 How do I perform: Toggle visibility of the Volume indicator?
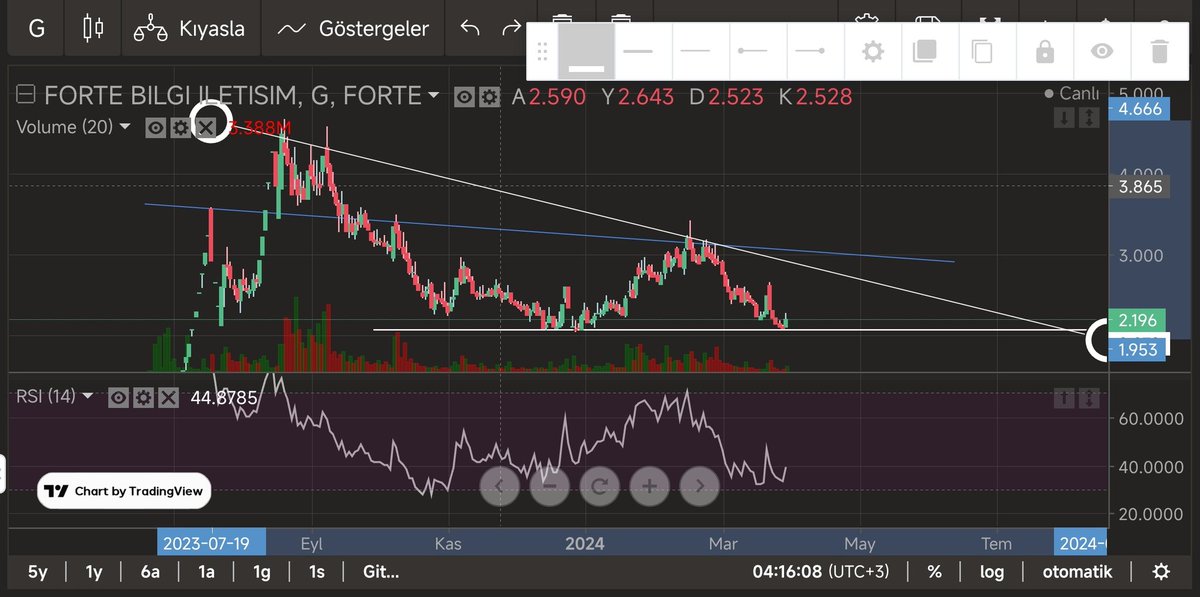click(156, 128)
